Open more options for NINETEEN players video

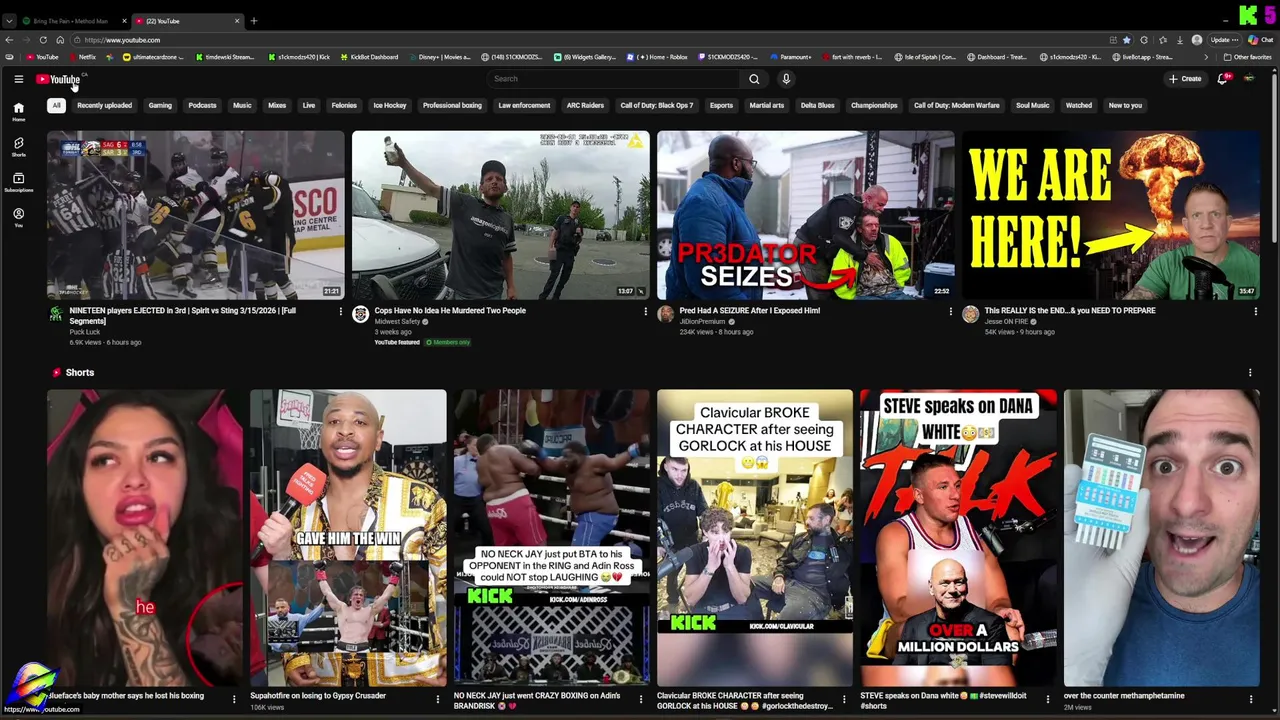(x=340, y=311)
